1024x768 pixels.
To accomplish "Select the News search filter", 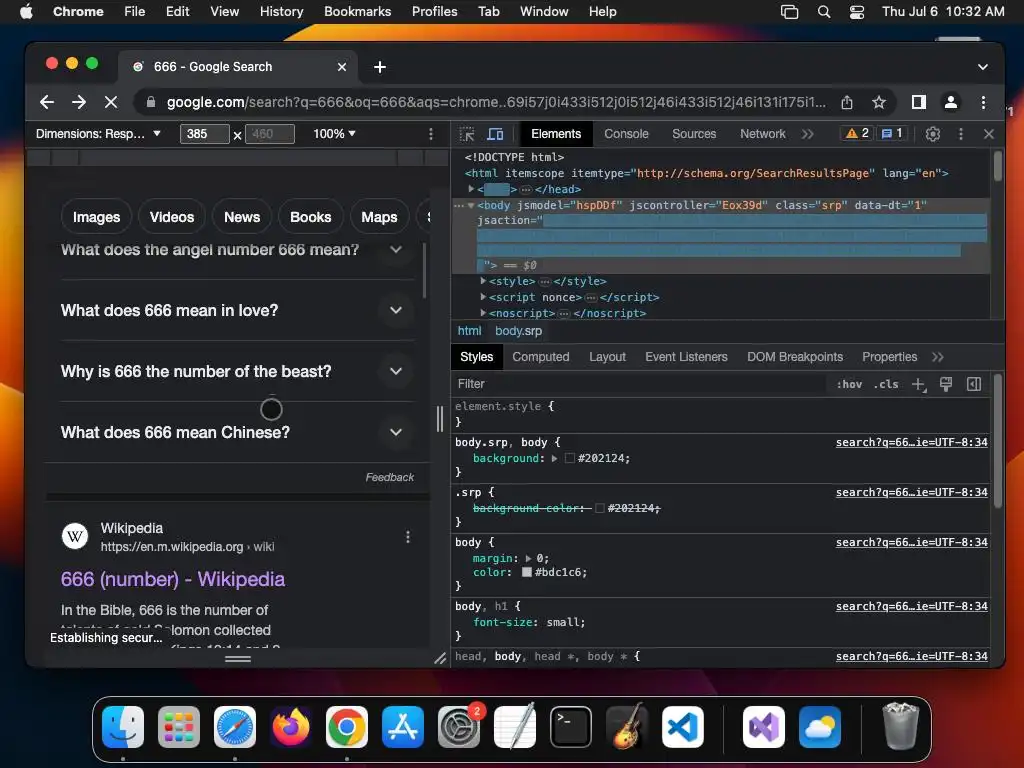I will [242, 217].
